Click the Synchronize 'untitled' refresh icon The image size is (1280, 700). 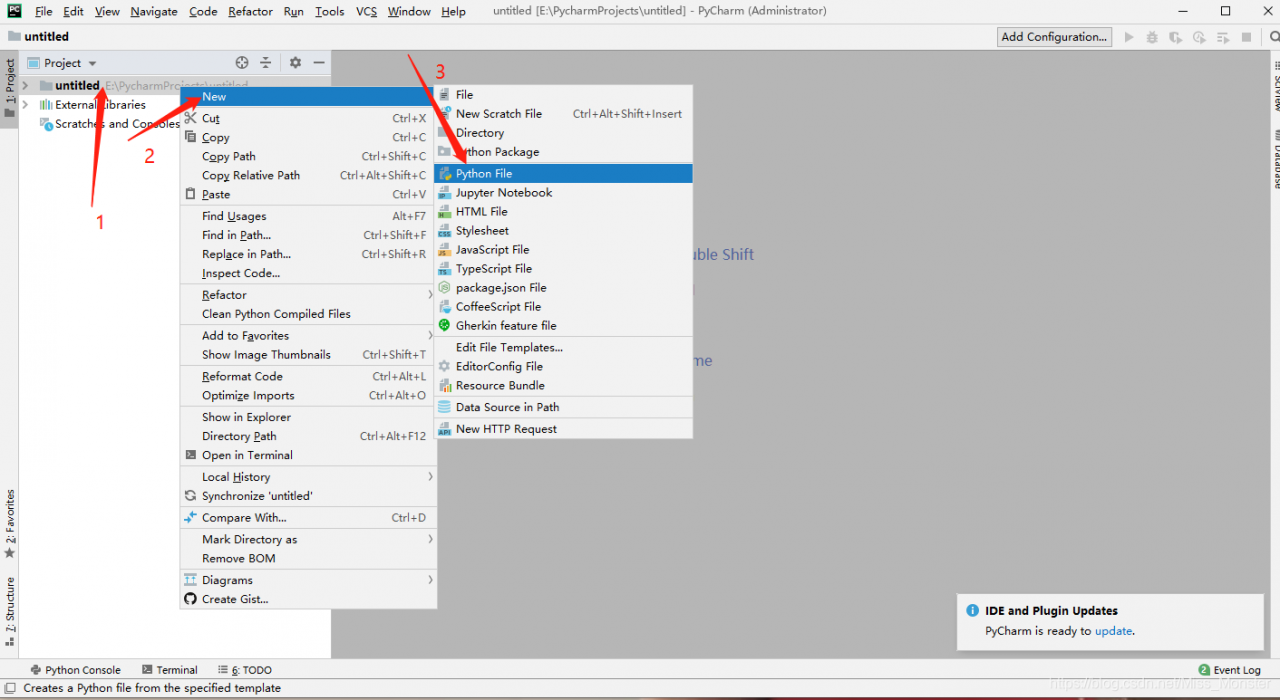(191, 496)
